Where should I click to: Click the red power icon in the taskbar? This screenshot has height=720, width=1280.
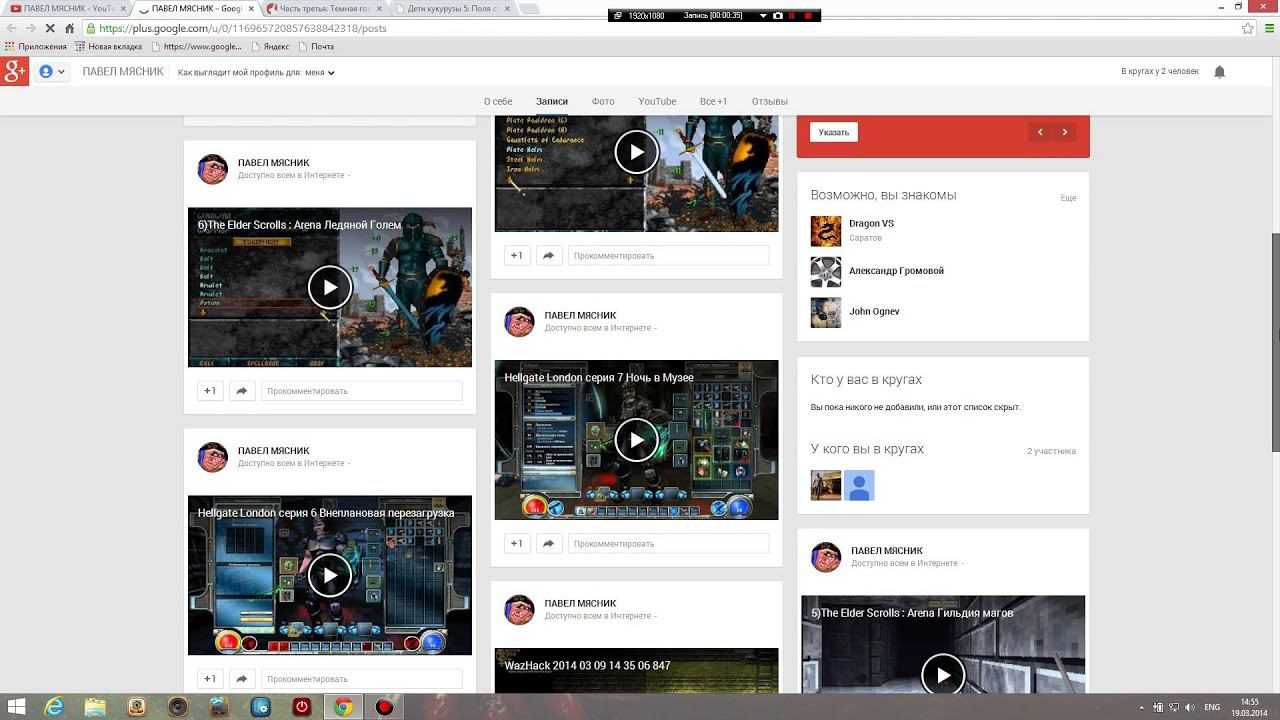coord(302,707)
